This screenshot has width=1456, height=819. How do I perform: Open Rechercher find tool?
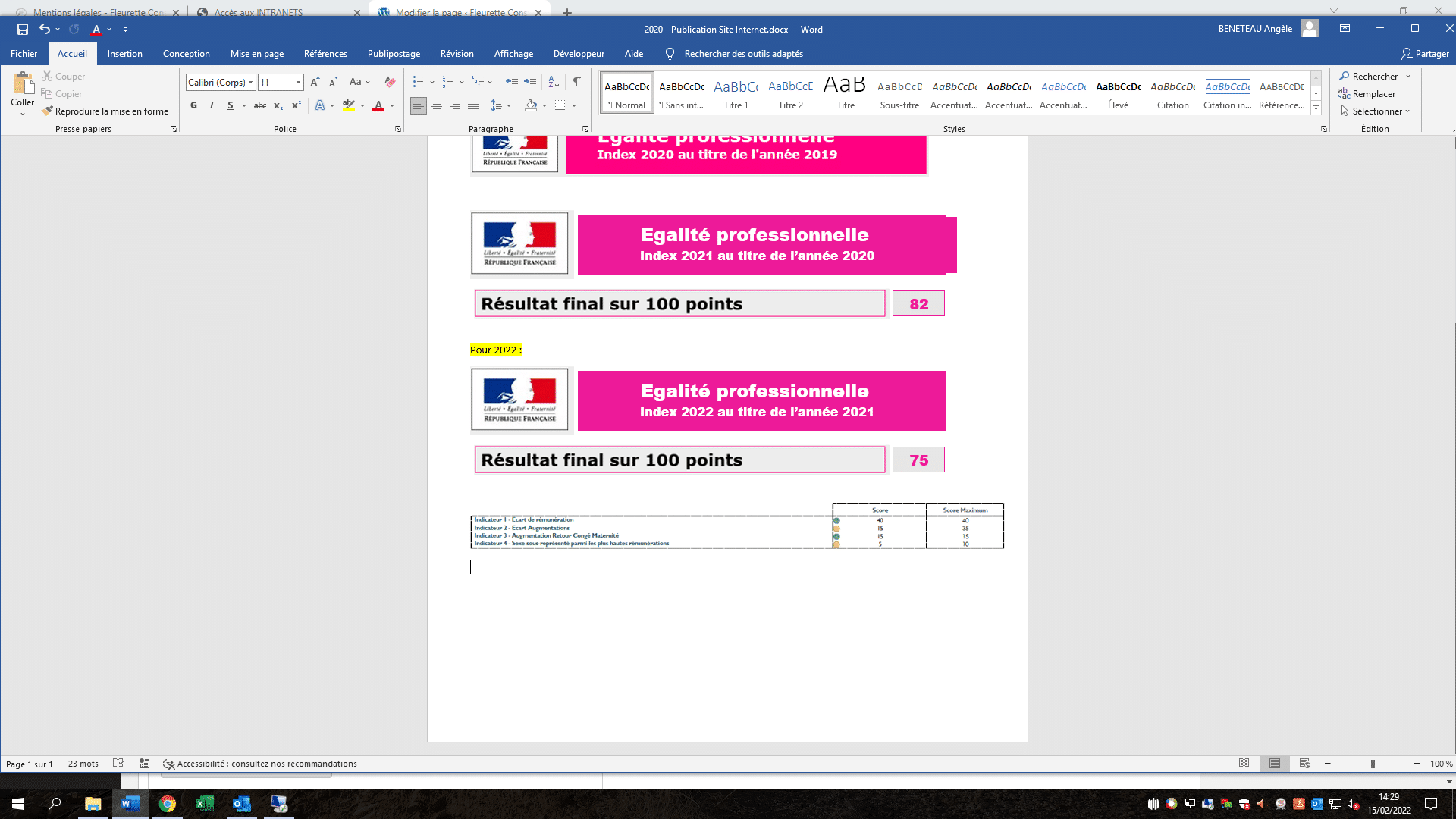(x=1368, y=76)
